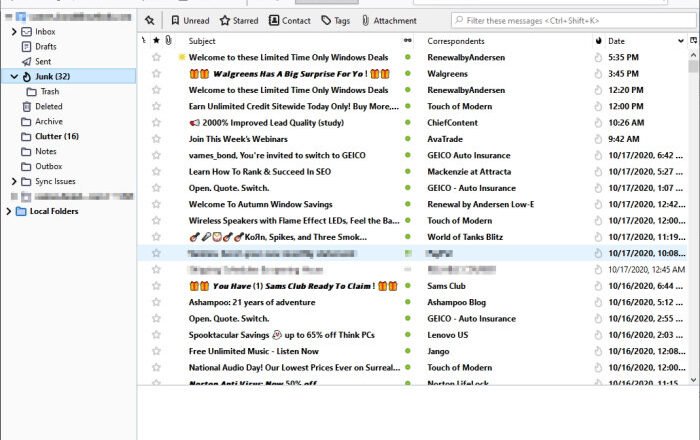This screenshot has width=700, height=440.
Task: Click the Sent folder paper plane icon
Action: pos(26,62)
